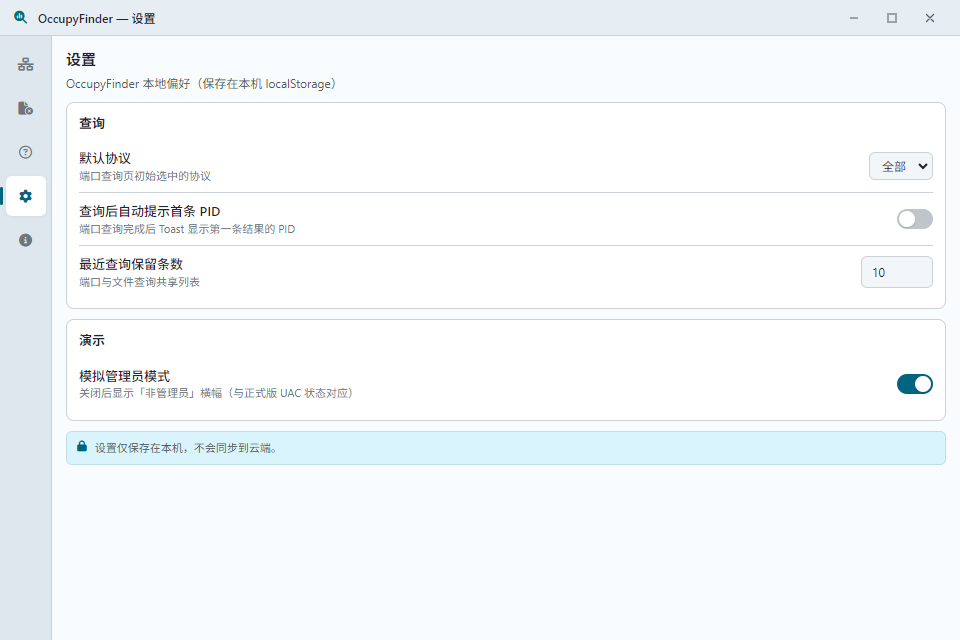The height and width of the screenshot is (640, 960).
Task: Enable auto-prompt first PID toggle
Action: [915, 219]
